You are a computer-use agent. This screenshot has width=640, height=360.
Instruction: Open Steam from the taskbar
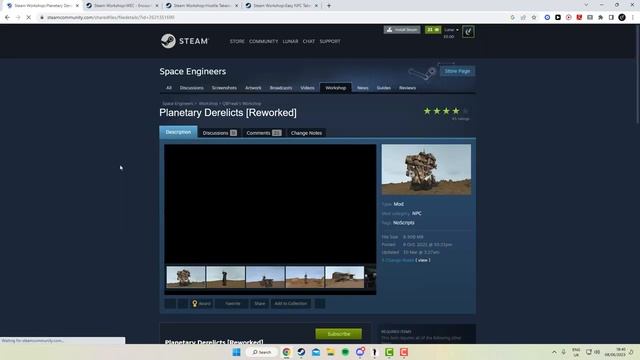click(301, 352)
